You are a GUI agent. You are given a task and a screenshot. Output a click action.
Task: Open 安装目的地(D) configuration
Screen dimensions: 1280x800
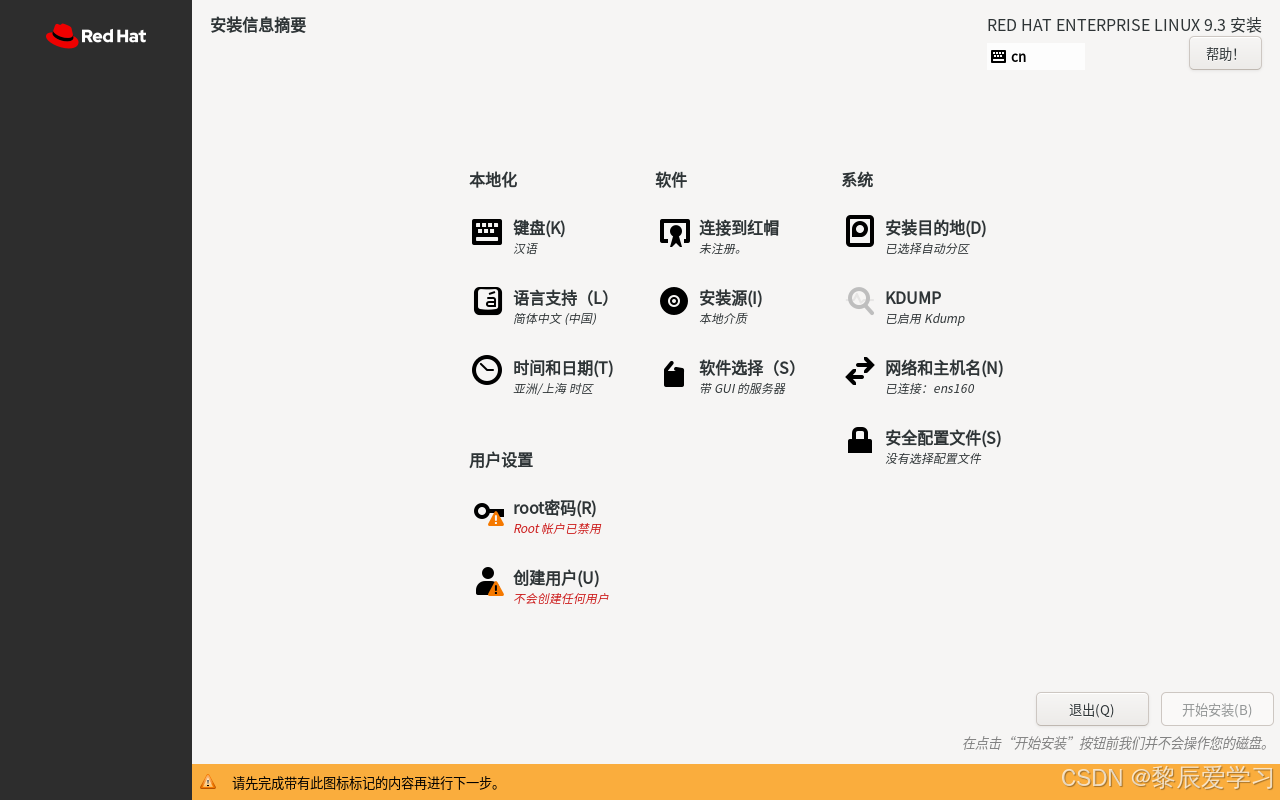click(x=936, y=228)
